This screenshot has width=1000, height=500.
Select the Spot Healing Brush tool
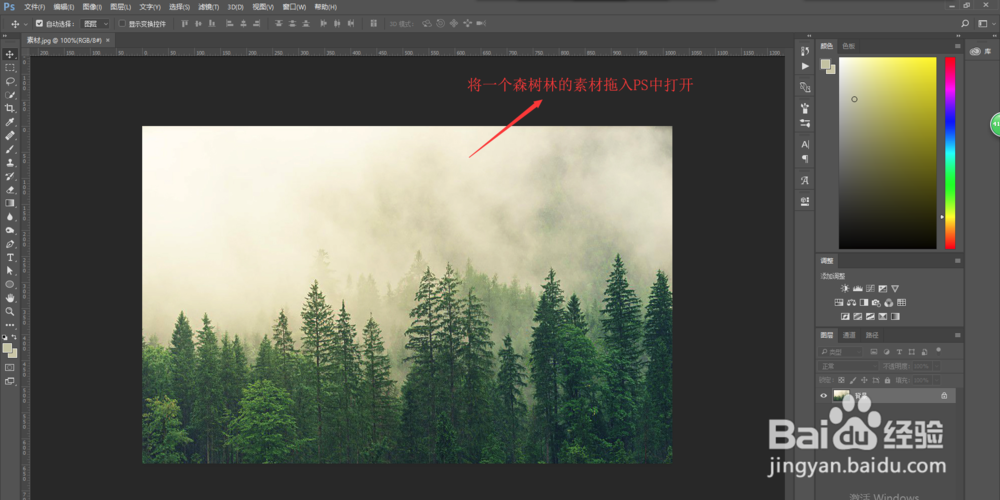pos(10,136)
